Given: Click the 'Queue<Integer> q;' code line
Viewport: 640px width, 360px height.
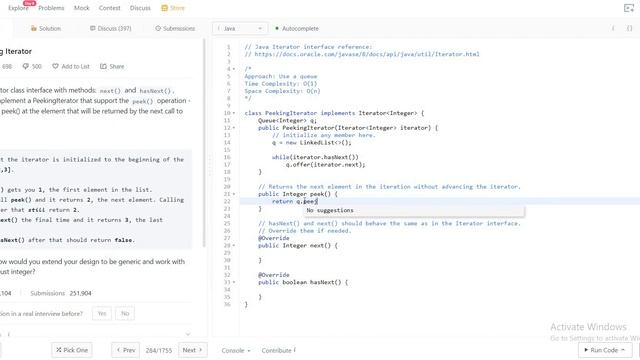Looking at the screenshot, I should tap(287, 120).
